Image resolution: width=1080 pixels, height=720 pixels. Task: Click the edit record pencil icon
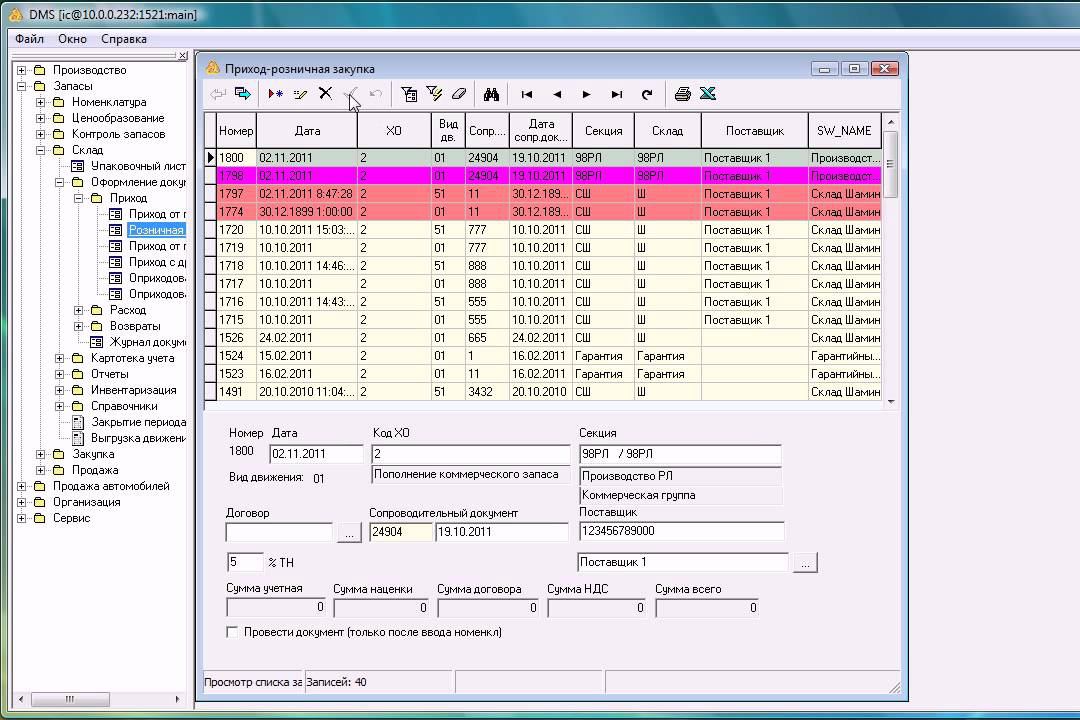pyautogui.click(x=300, y=94)
